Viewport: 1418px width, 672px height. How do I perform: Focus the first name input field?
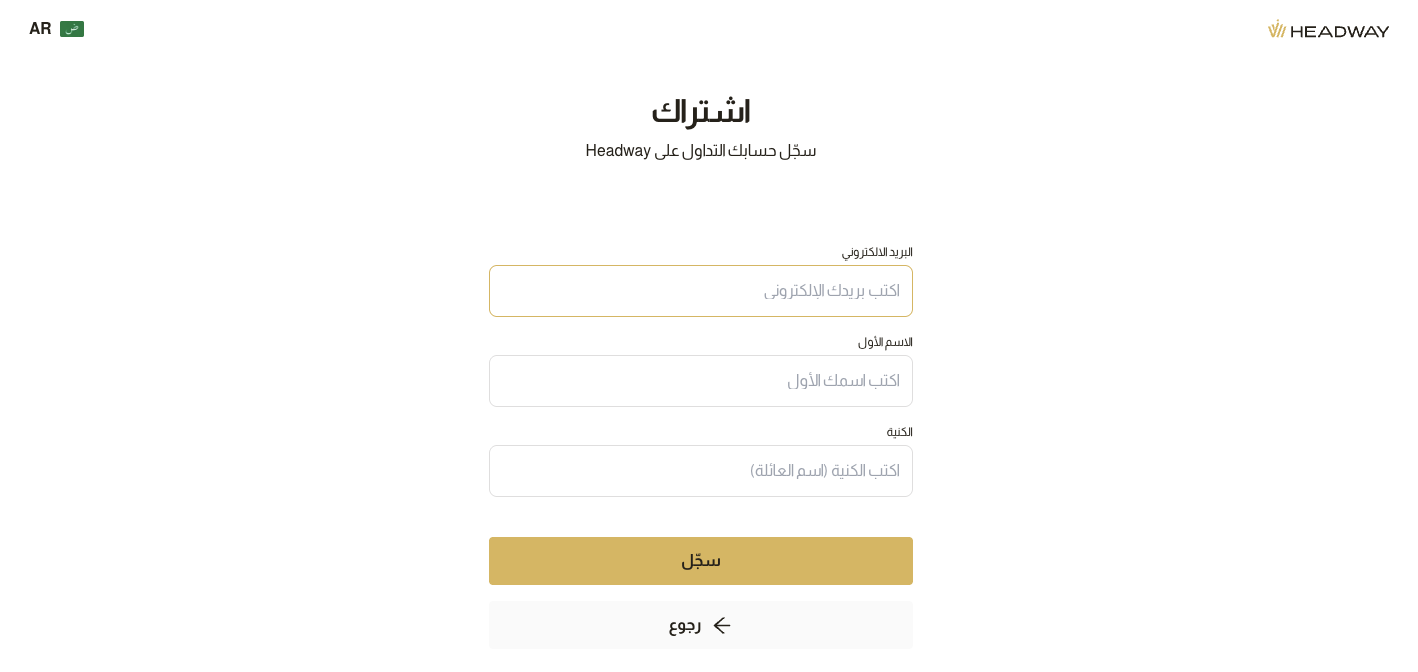[700, 381]
